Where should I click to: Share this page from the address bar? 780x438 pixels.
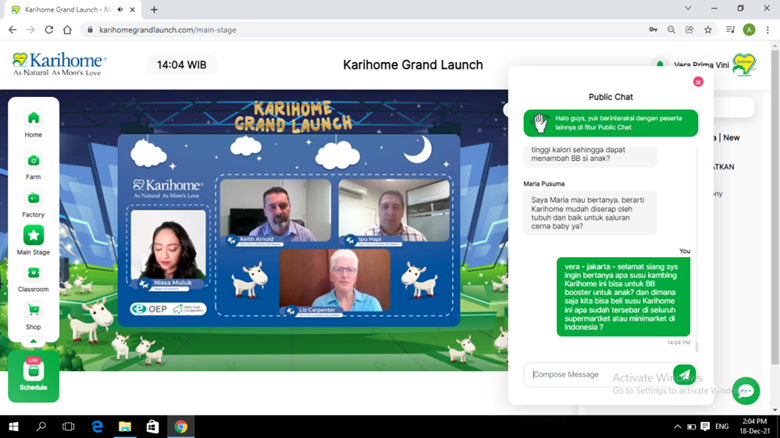tap(689, 30)
